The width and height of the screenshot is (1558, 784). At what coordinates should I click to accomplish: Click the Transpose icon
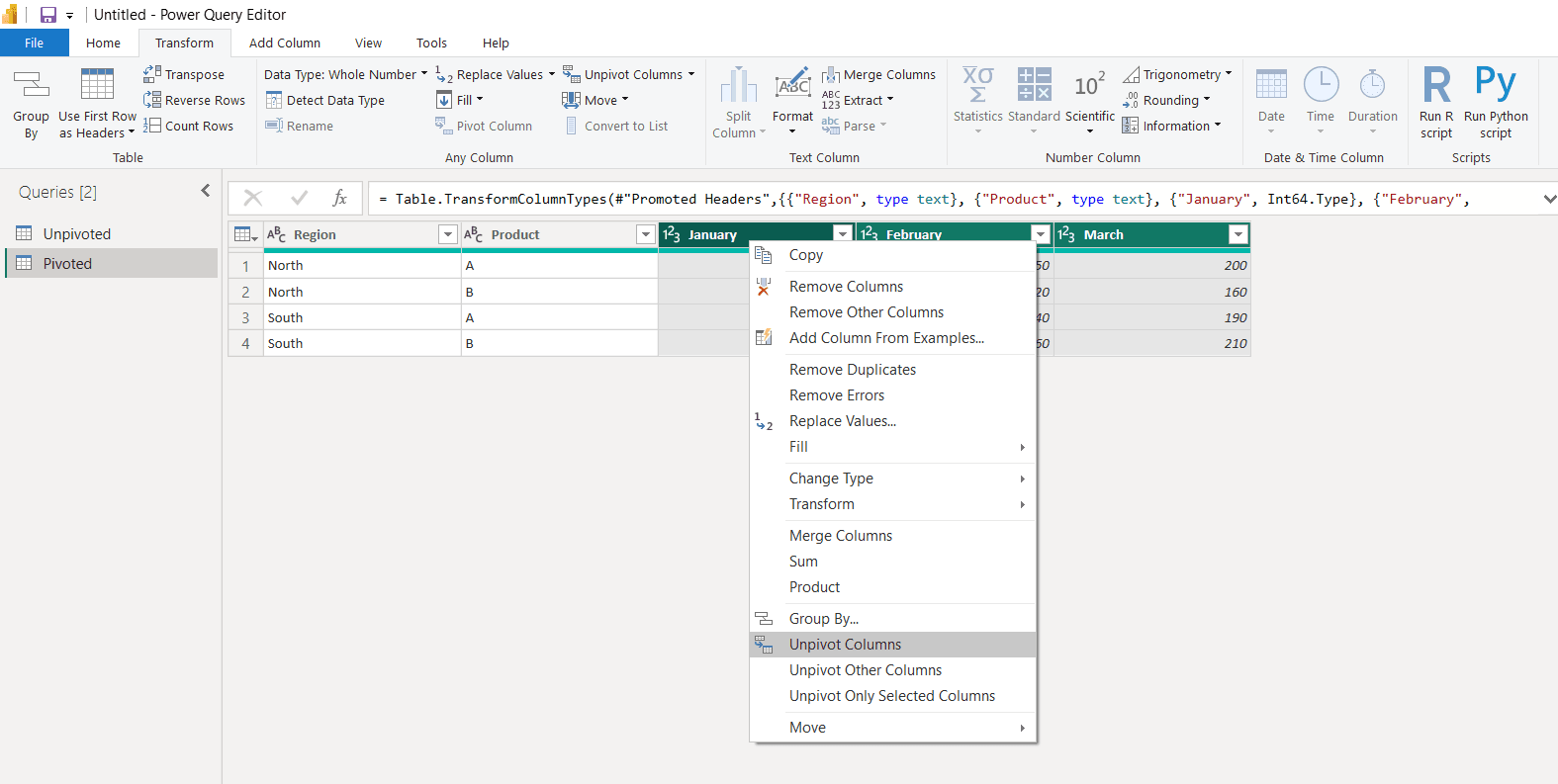coord(152,74)
